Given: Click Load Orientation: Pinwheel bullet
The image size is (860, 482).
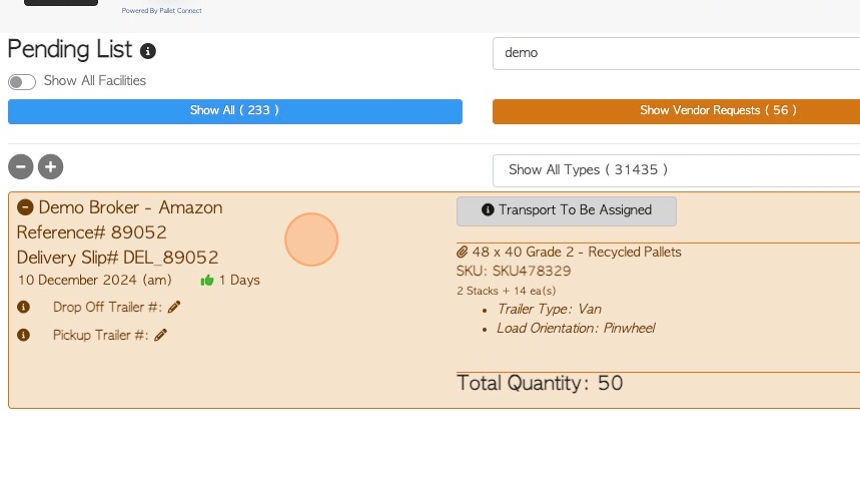Looking at the screenshot, I should point(576,328).
